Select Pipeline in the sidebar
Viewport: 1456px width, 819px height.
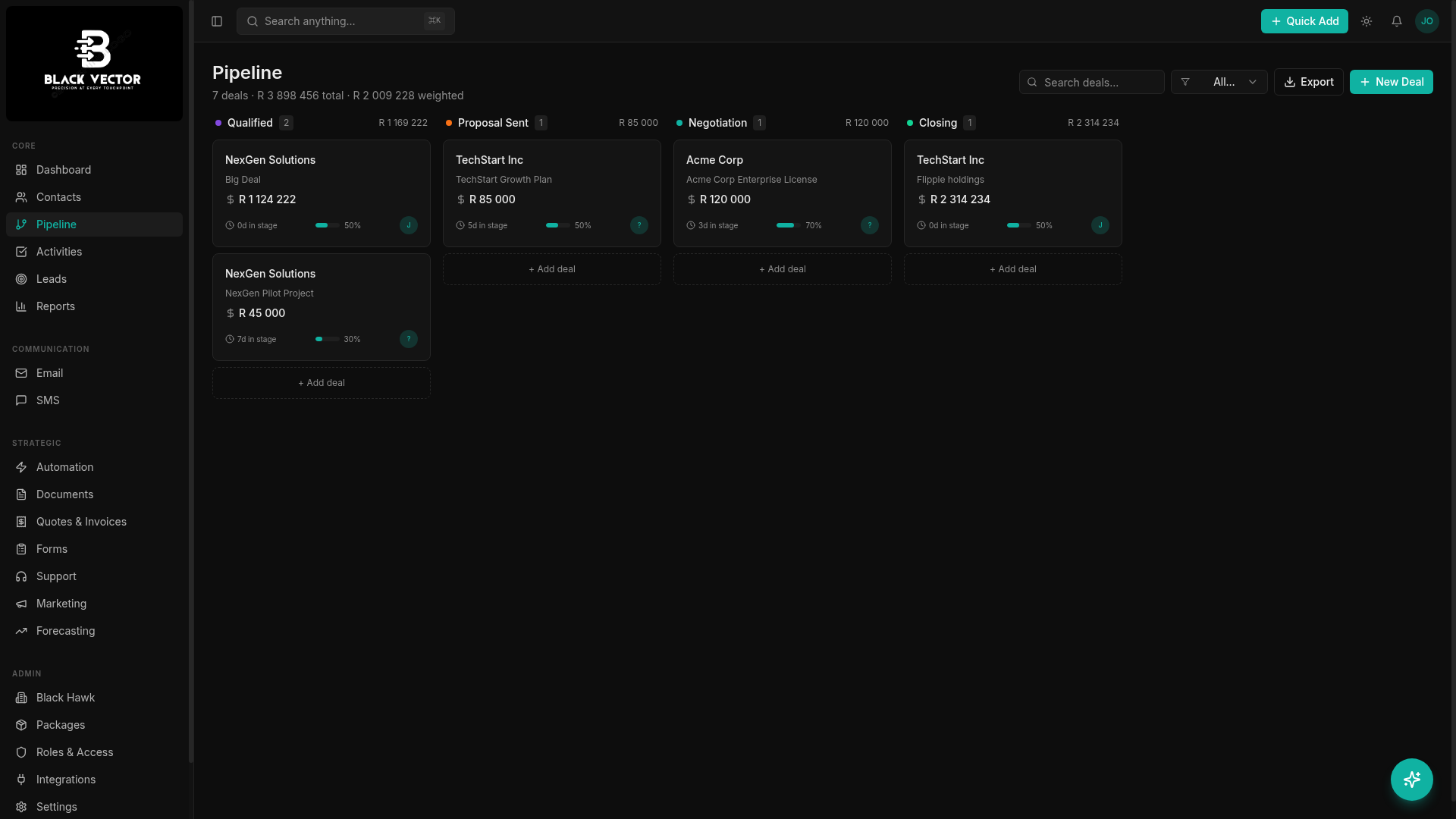pyautogui.click(x=94, y=224)
